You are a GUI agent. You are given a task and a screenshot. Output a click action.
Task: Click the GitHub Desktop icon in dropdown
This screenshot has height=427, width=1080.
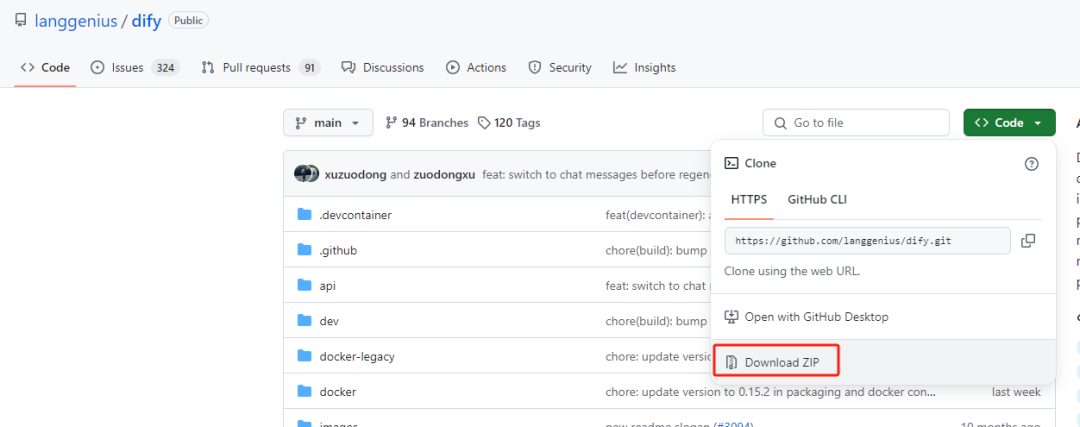pyautogui.click(x=731, y=317)
